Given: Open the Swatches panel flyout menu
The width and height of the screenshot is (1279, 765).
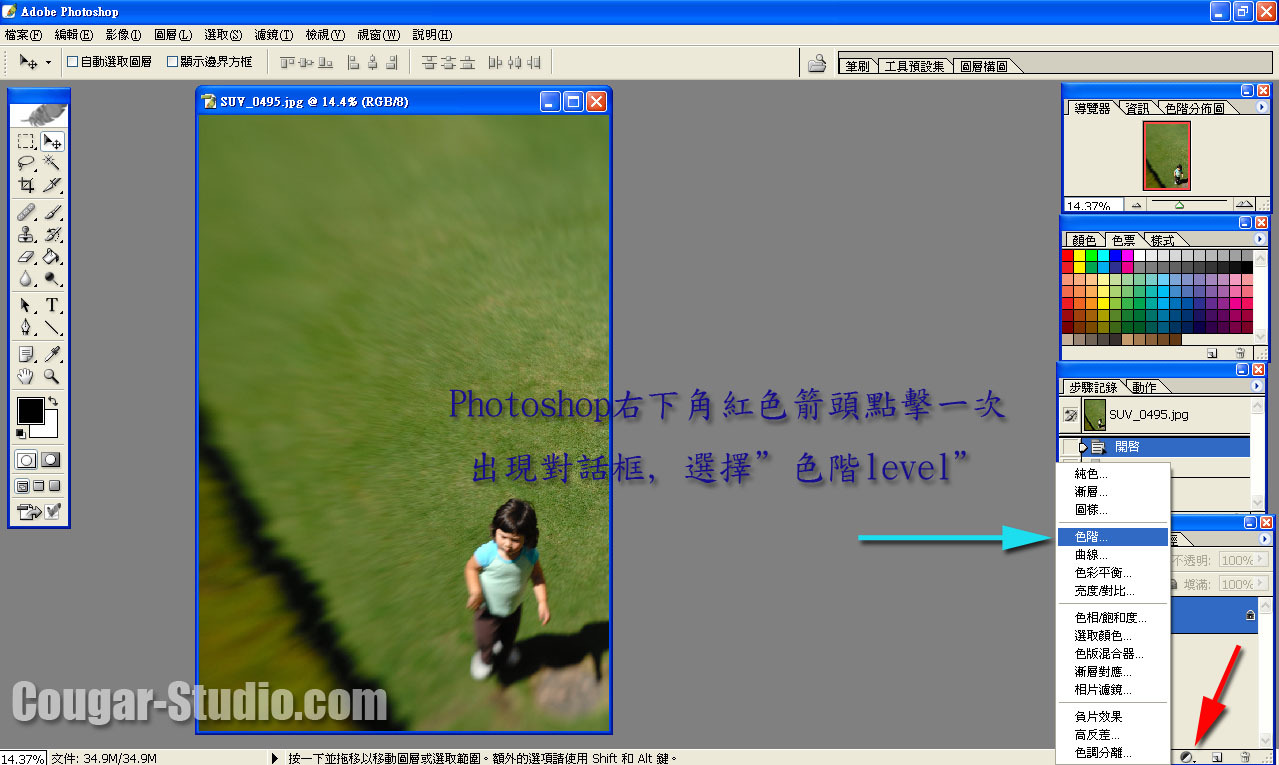Looking at the screenshot, I should 1260,240.
